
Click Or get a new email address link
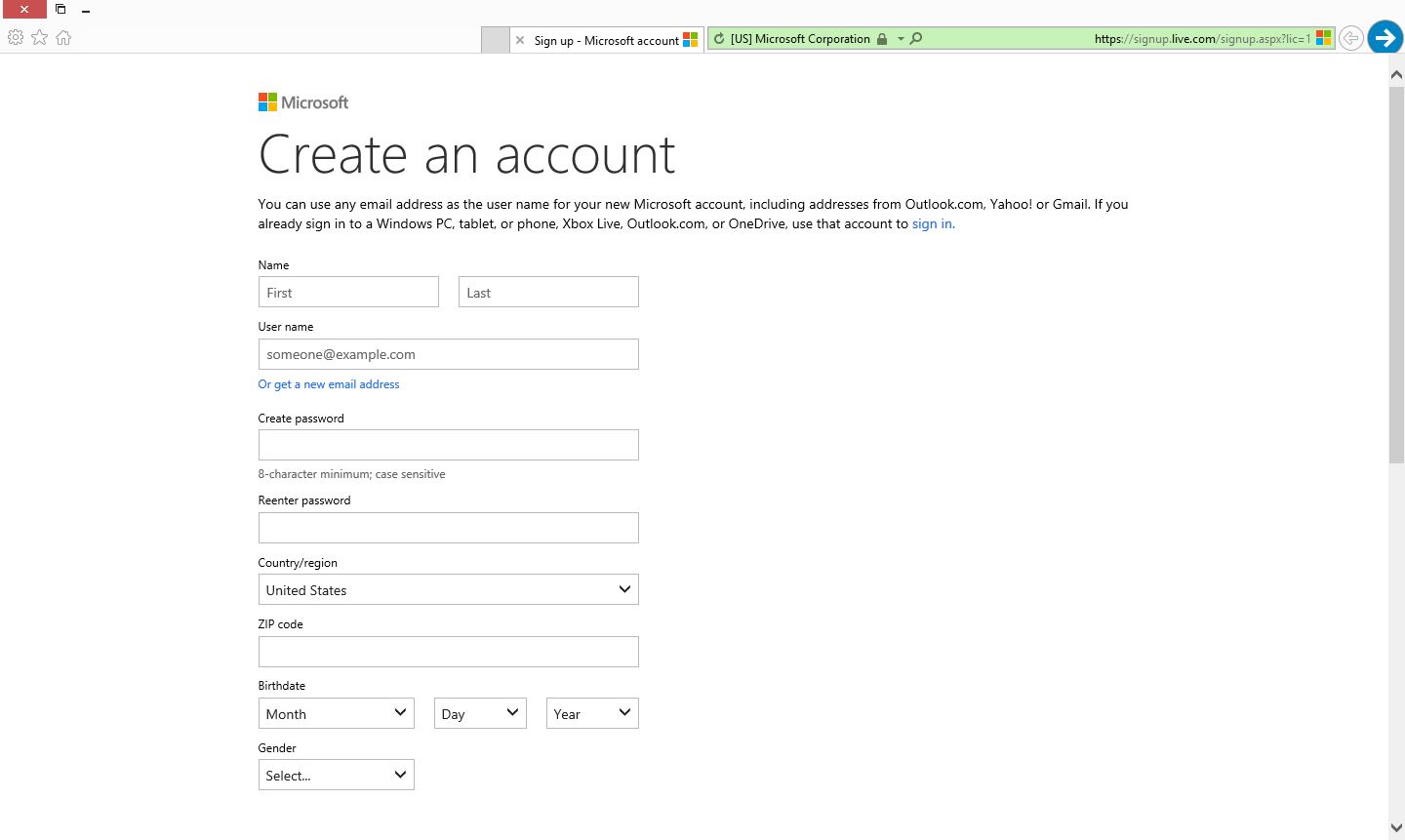[x=329, y=384]
